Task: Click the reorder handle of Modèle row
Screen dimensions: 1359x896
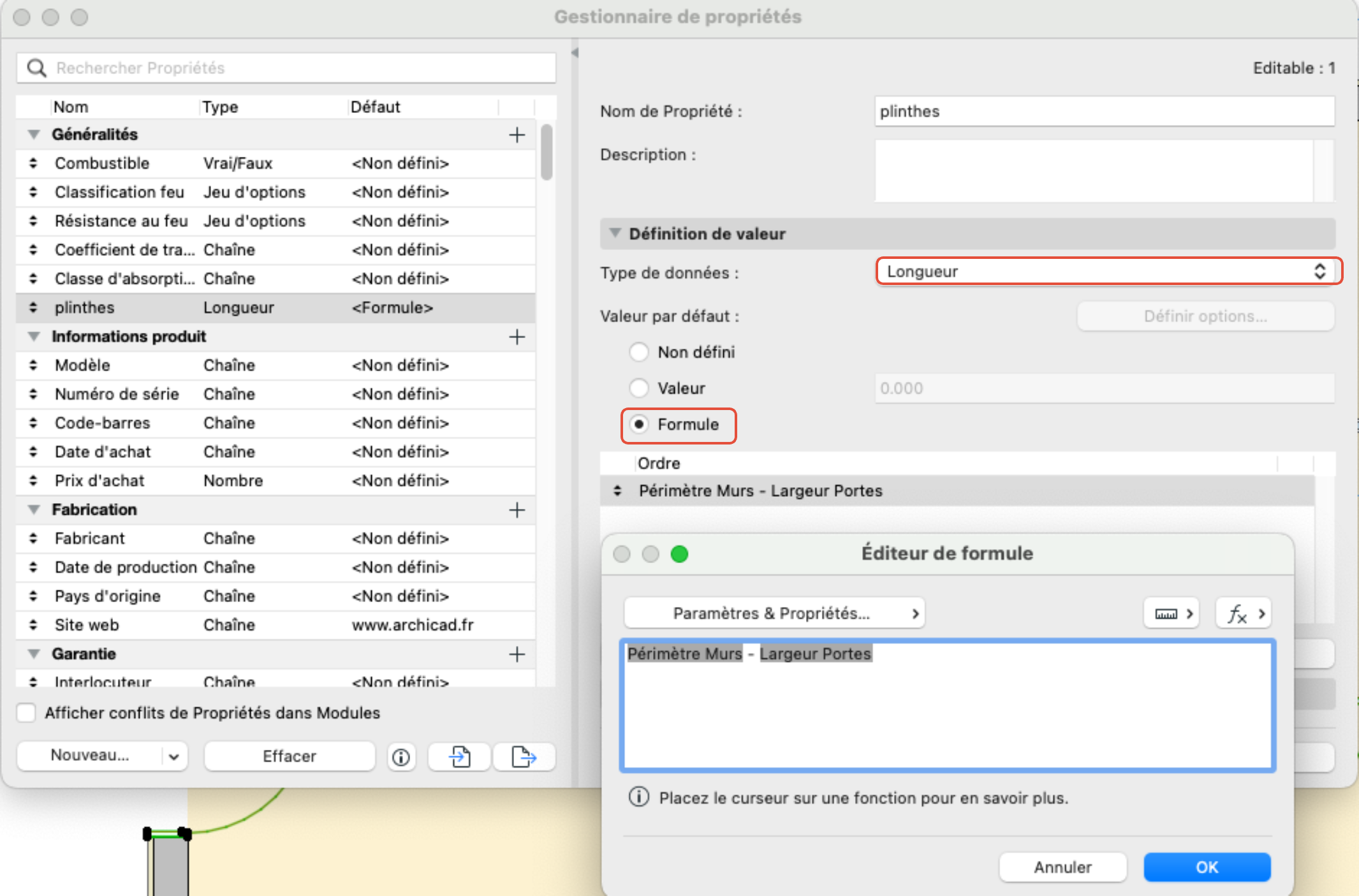Action: coord(33,365)
